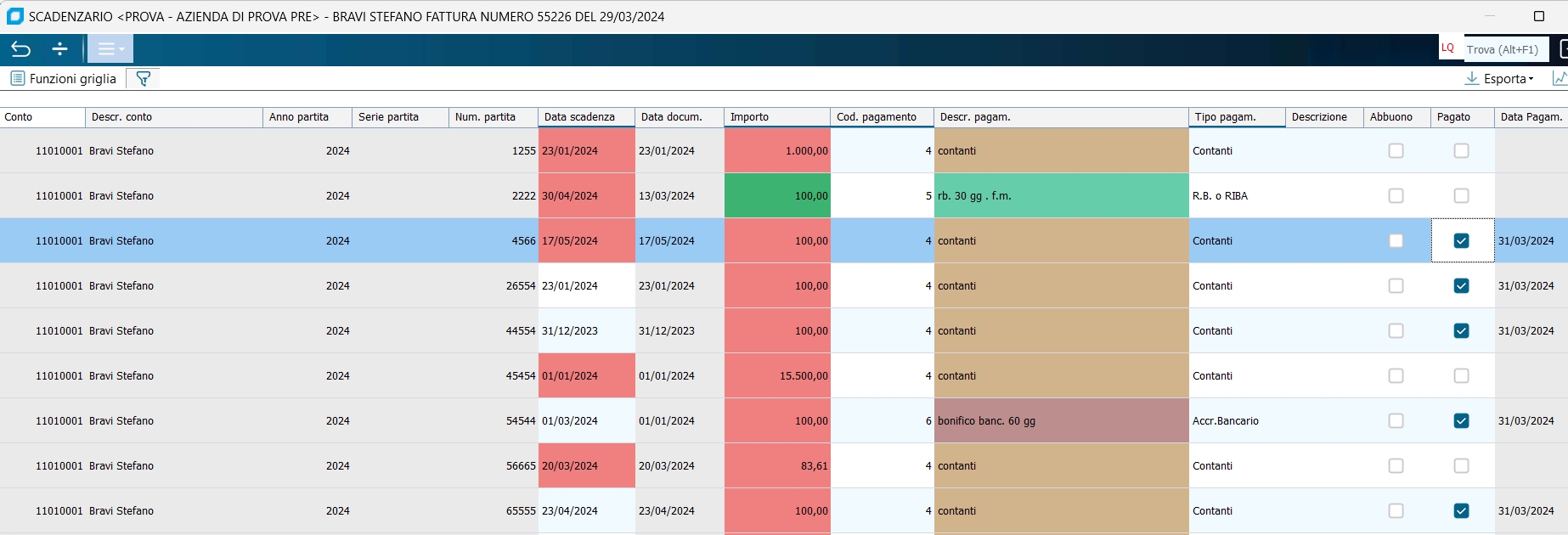Click the Tipo pagam. column header
This screenshot has height=535, width=1568.
click(x=1236, y=117)
